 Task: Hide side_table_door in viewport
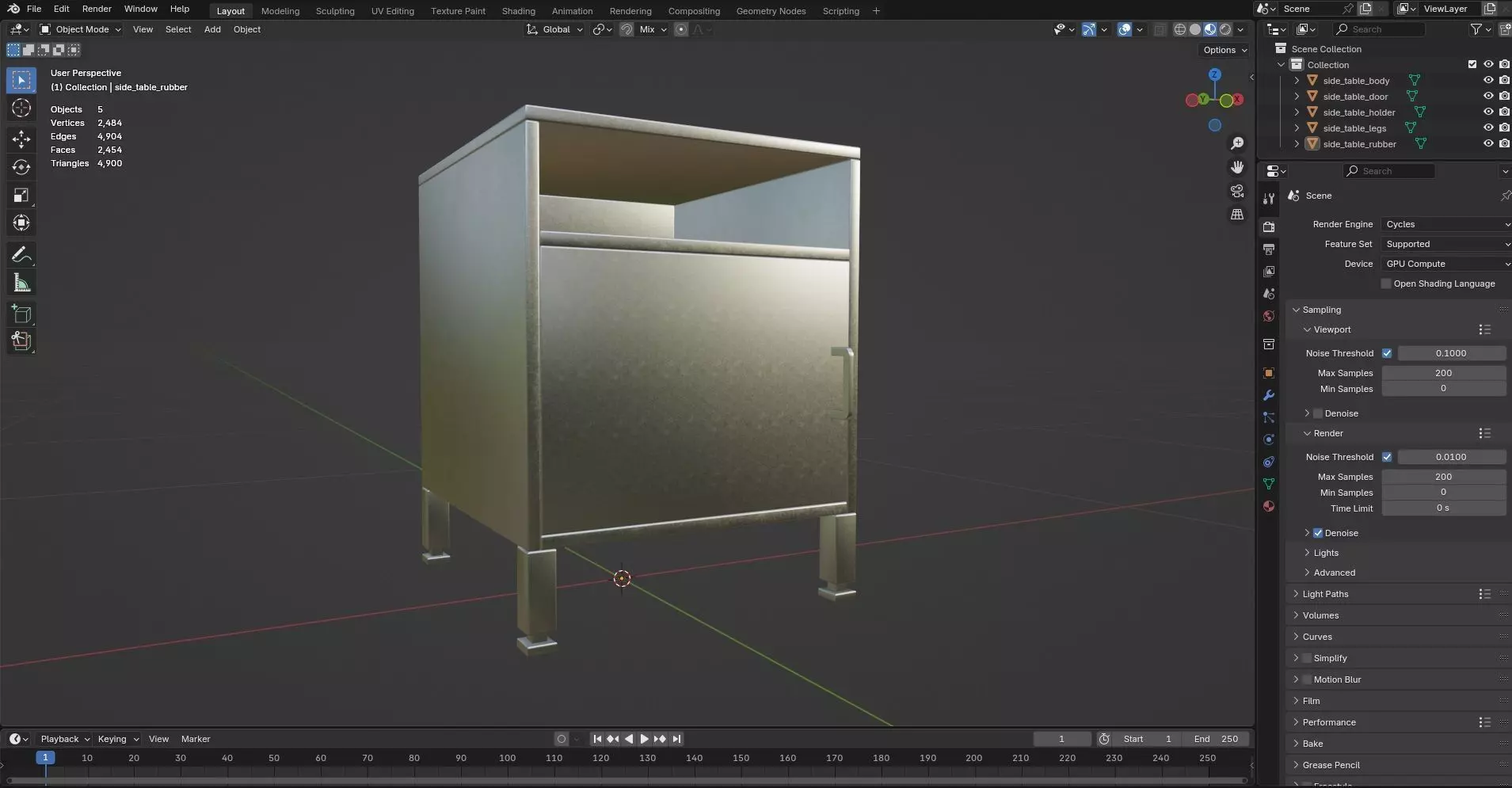point(1488,96)
